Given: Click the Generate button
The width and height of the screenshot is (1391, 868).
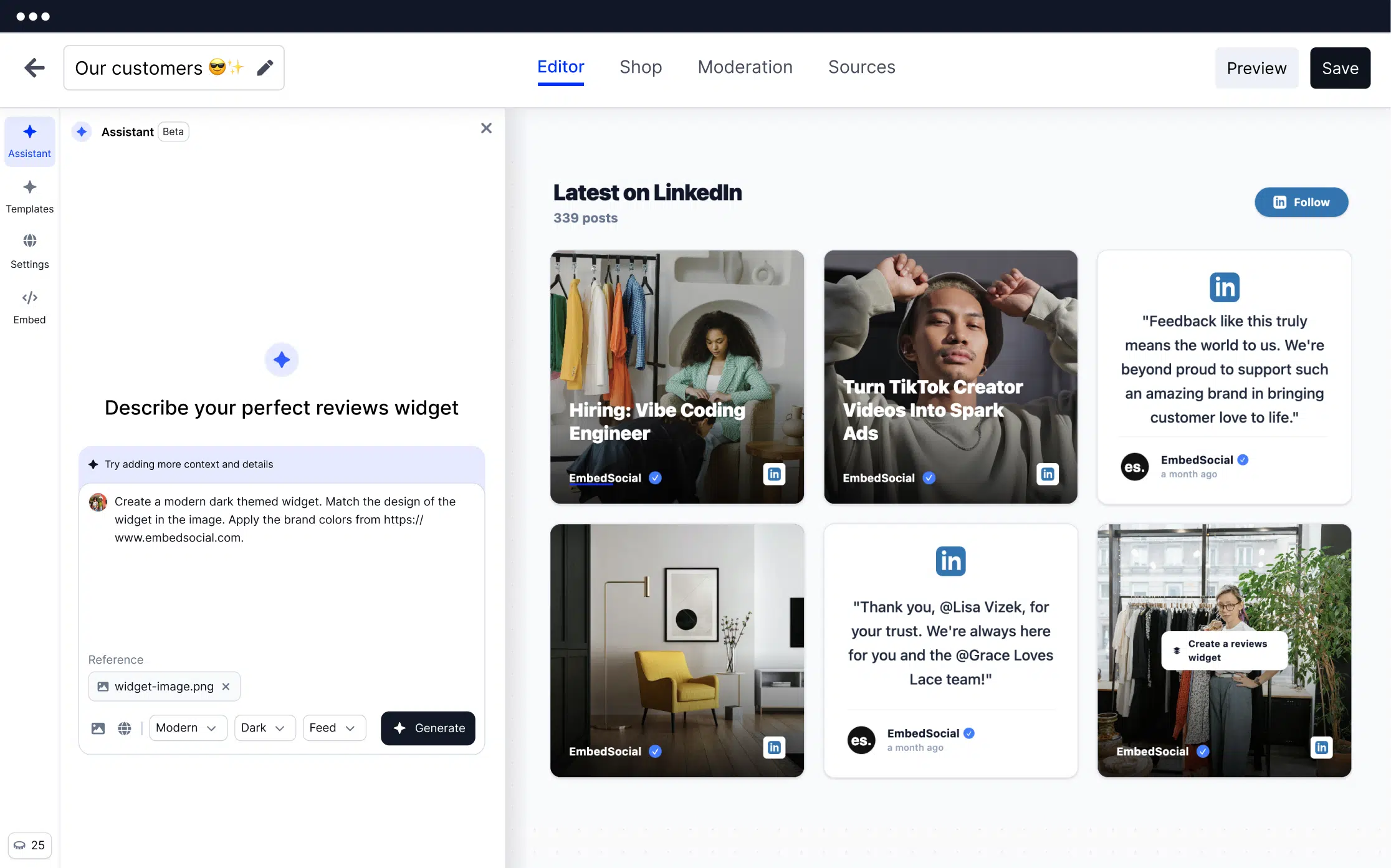Looking at the screenshot, I should (x=428, y=728).
